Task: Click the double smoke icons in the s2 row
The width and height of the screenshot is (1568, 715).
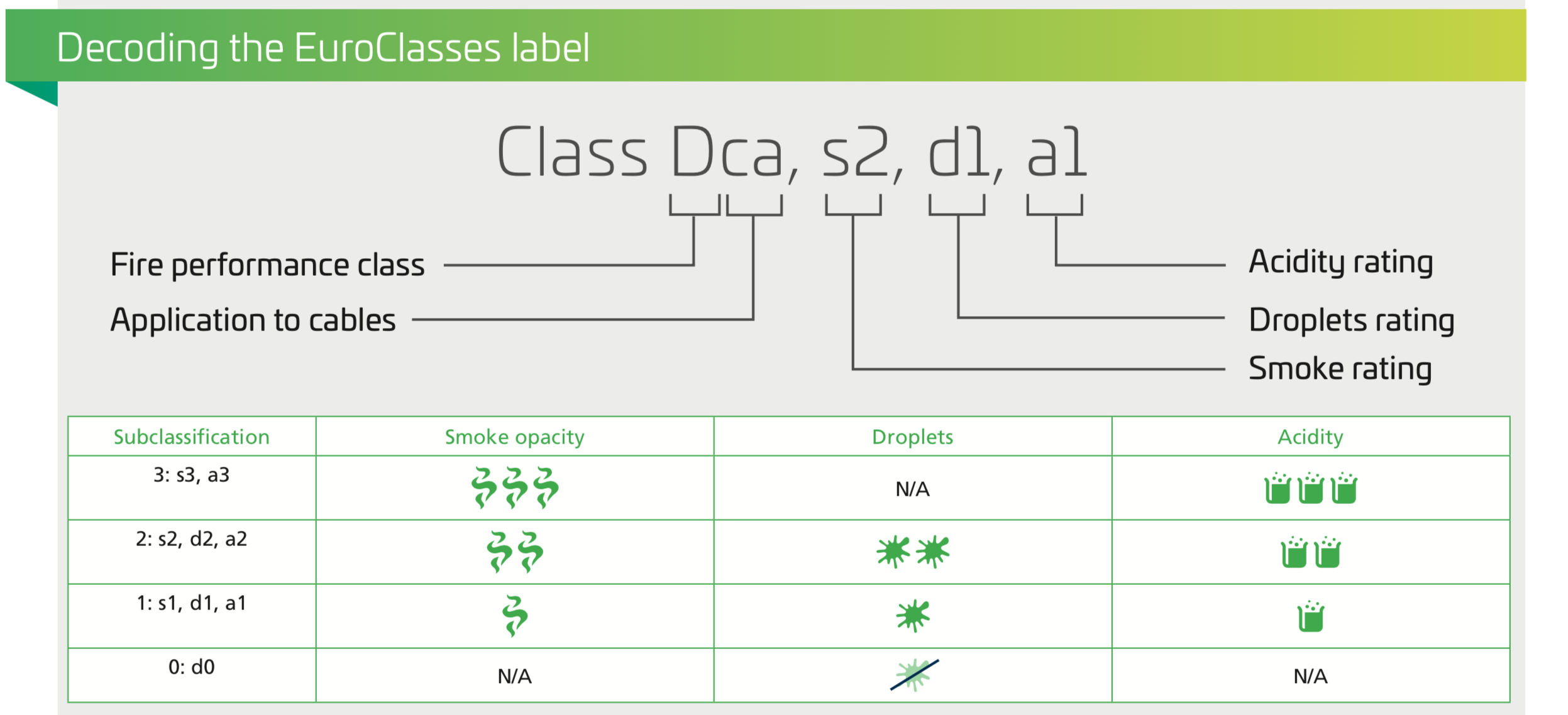Action: (514, 552)
